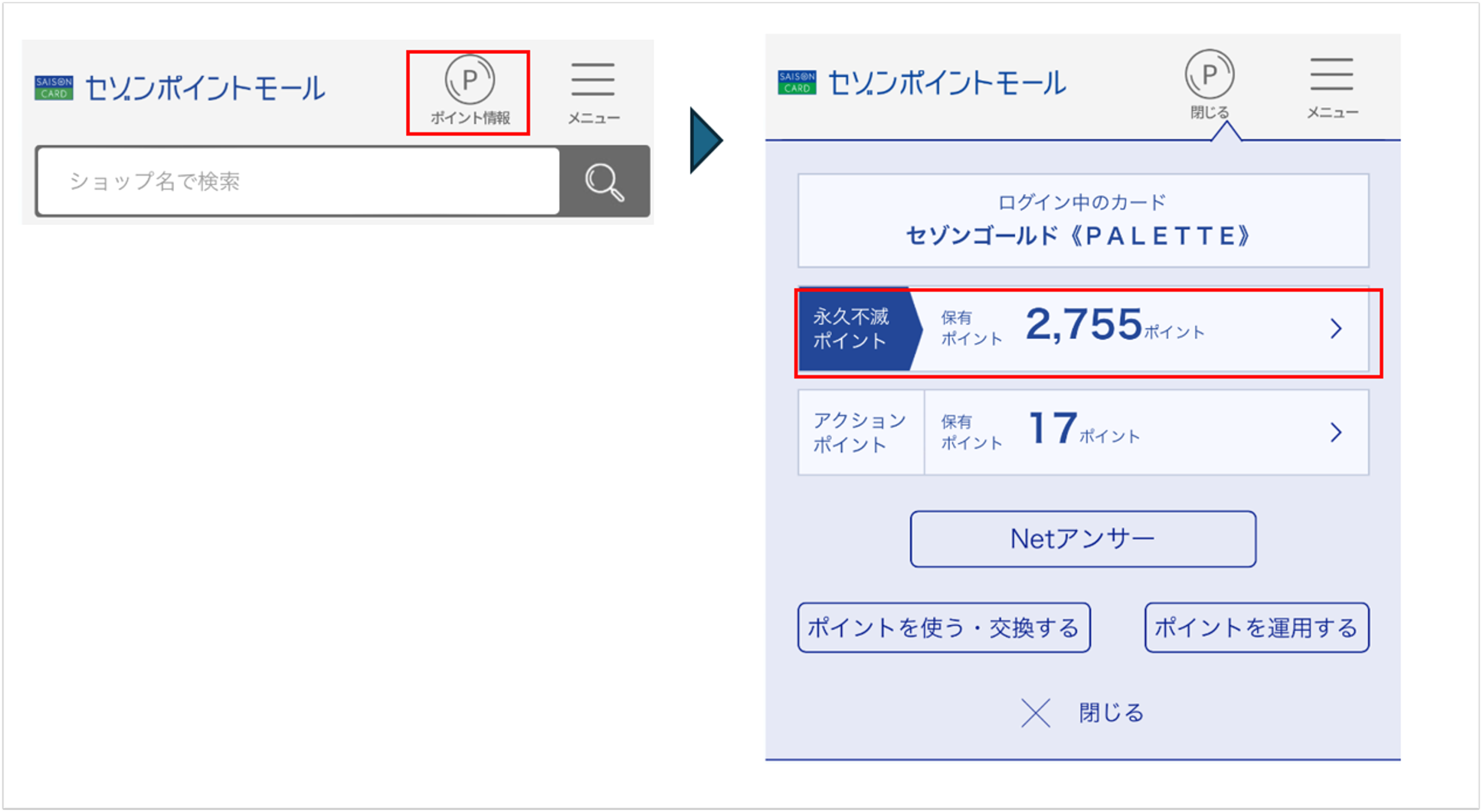Close point info via the P 閉じる icon
This screenshot has width=1482, height=812.
1209,85
